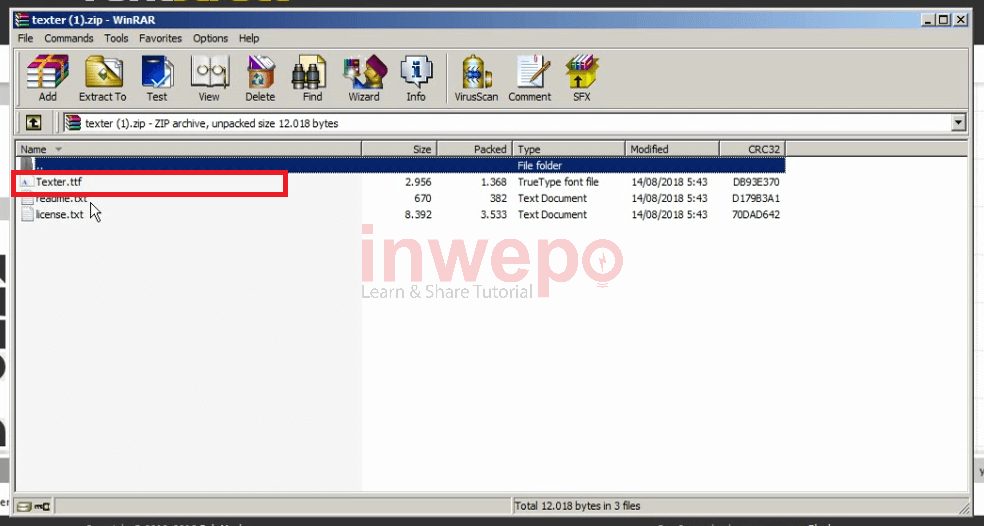This screenshot has width=984, height=526.
Task: Open the File menu
Action: pos(26,38)
